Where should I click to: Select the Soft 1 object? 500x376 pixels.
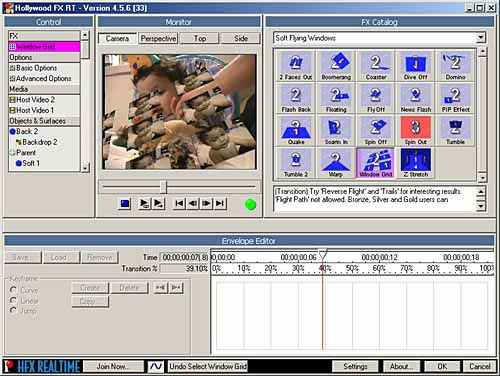click(44, 163)
